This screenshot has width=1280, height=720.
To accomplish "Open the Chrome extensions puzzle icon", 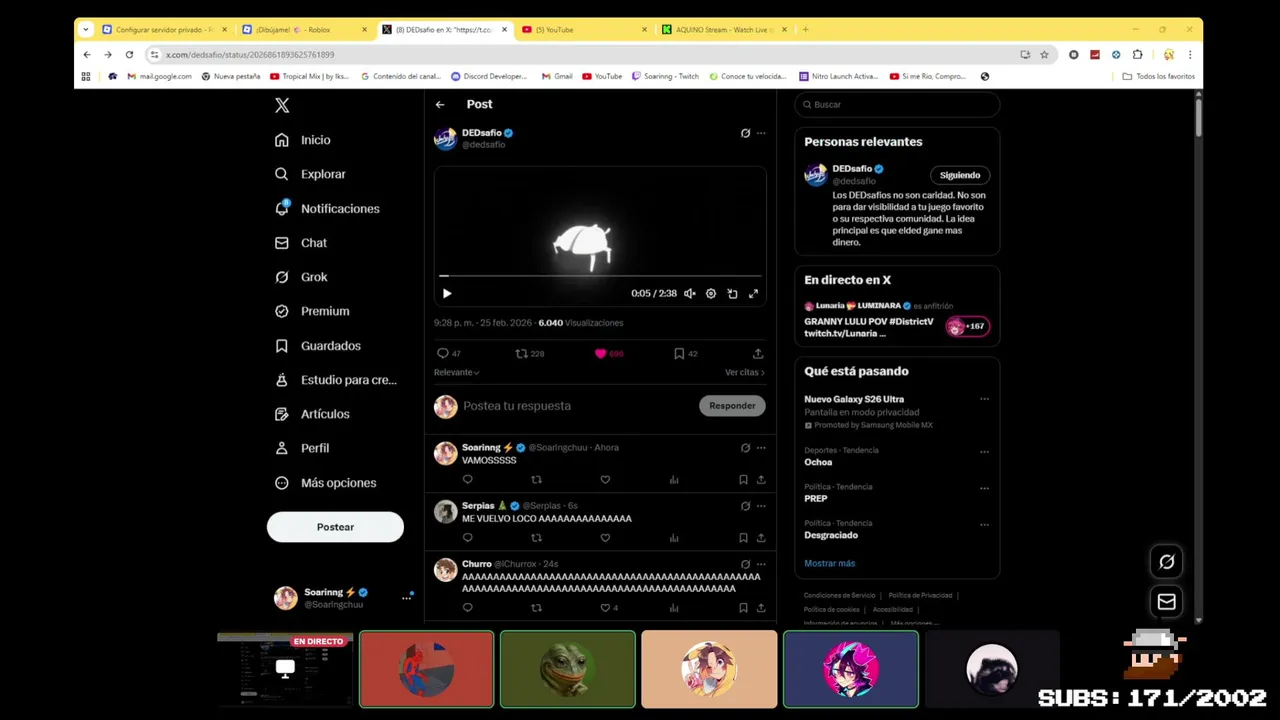I will (x=1137, y=55).
